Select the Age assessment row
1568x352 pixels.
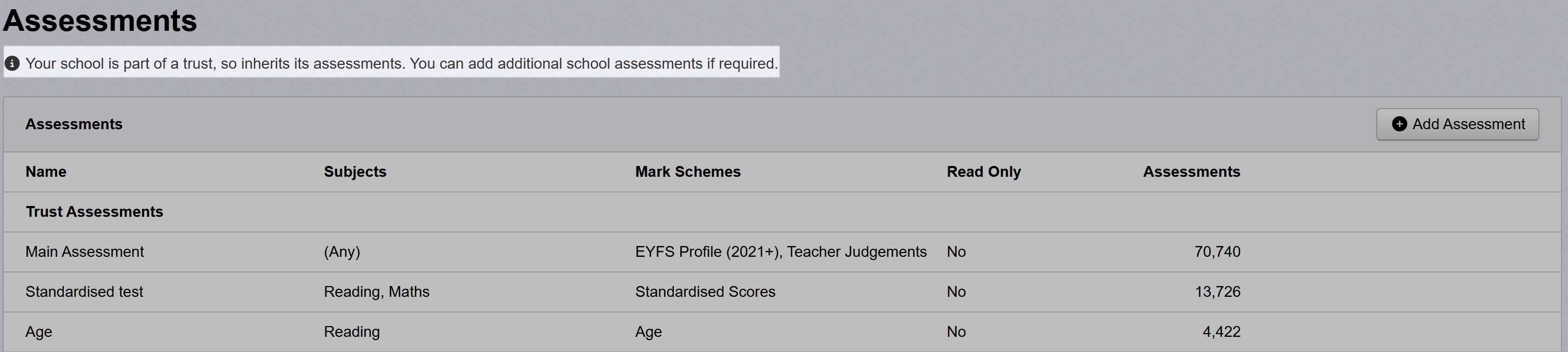pos(39,332)
